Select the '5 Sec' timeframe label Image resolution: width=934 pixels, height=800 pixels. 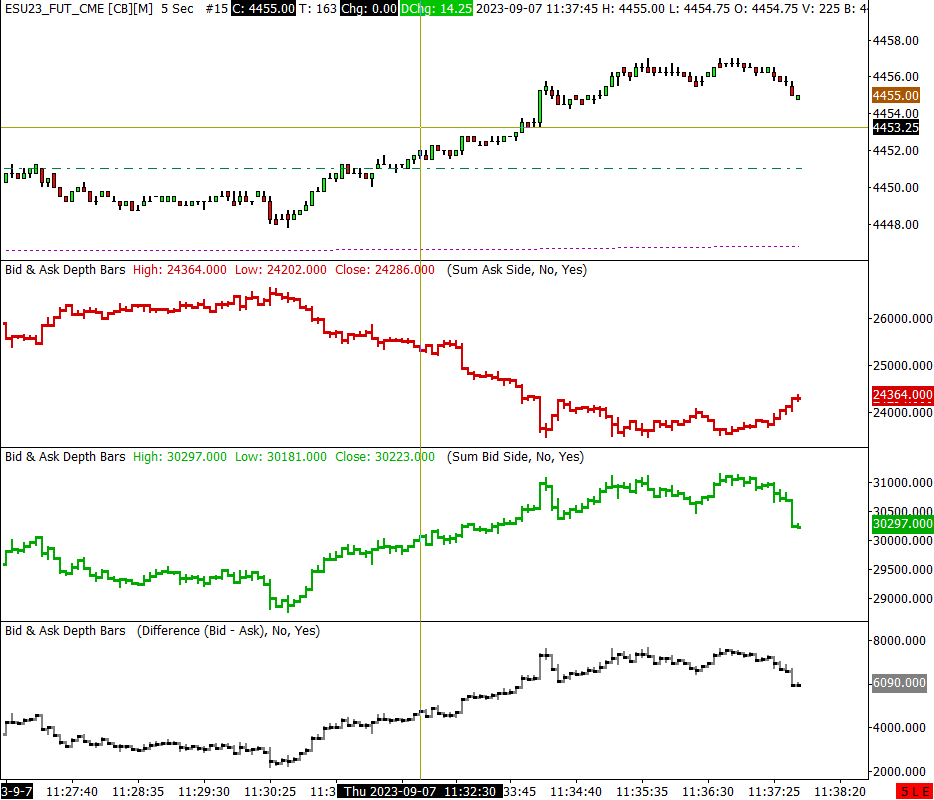(x=177, y=9)
